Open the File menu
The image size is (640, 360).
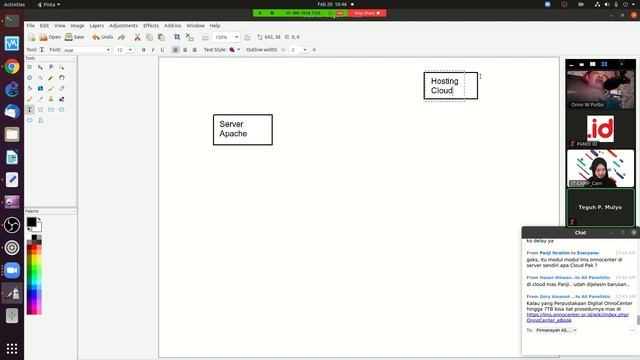31,25
